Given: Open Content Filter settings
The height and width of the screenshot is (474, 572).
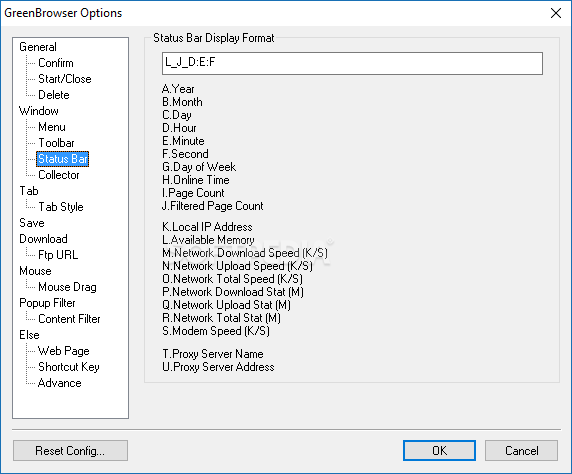Looking at the screenshot, I should [69, 319].
